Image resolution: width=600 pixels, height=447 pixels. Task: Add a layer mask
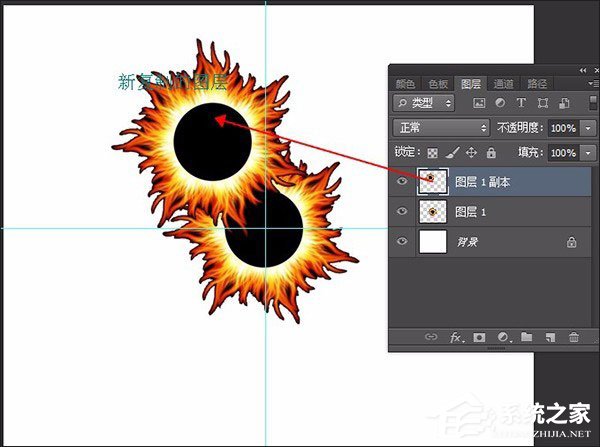pos(479,337)
